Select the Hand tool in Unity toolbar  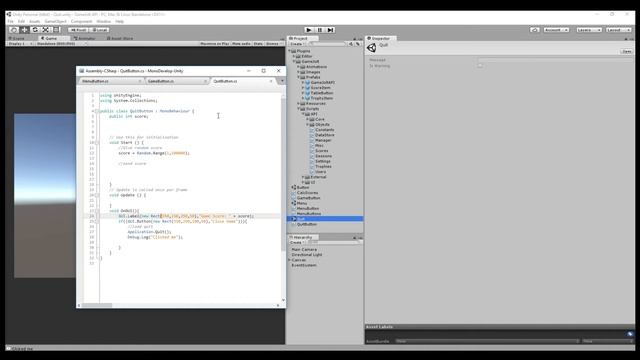(x=14, y=30)
